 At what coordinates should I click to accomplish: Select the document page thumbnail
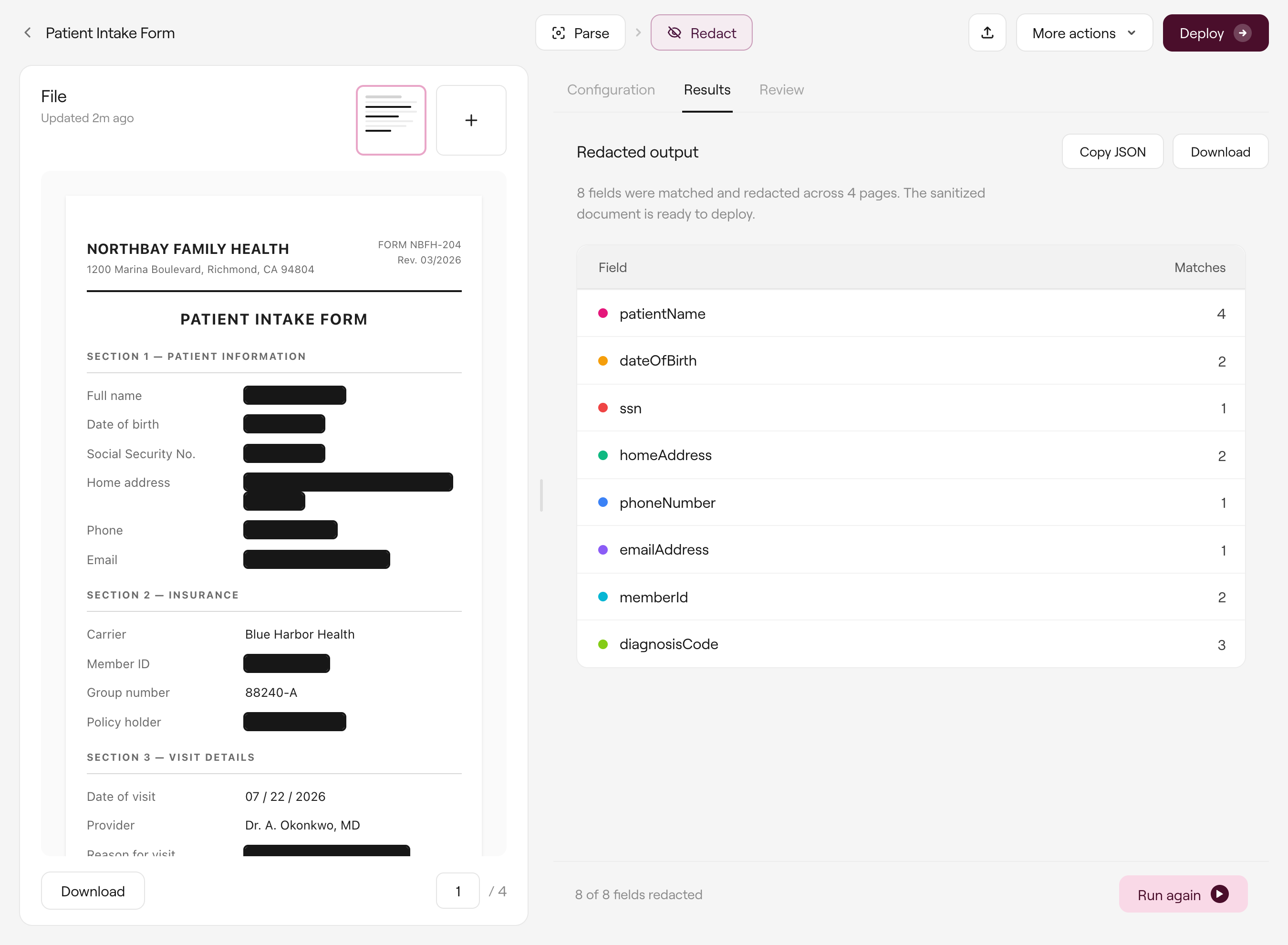coord(391,120)
